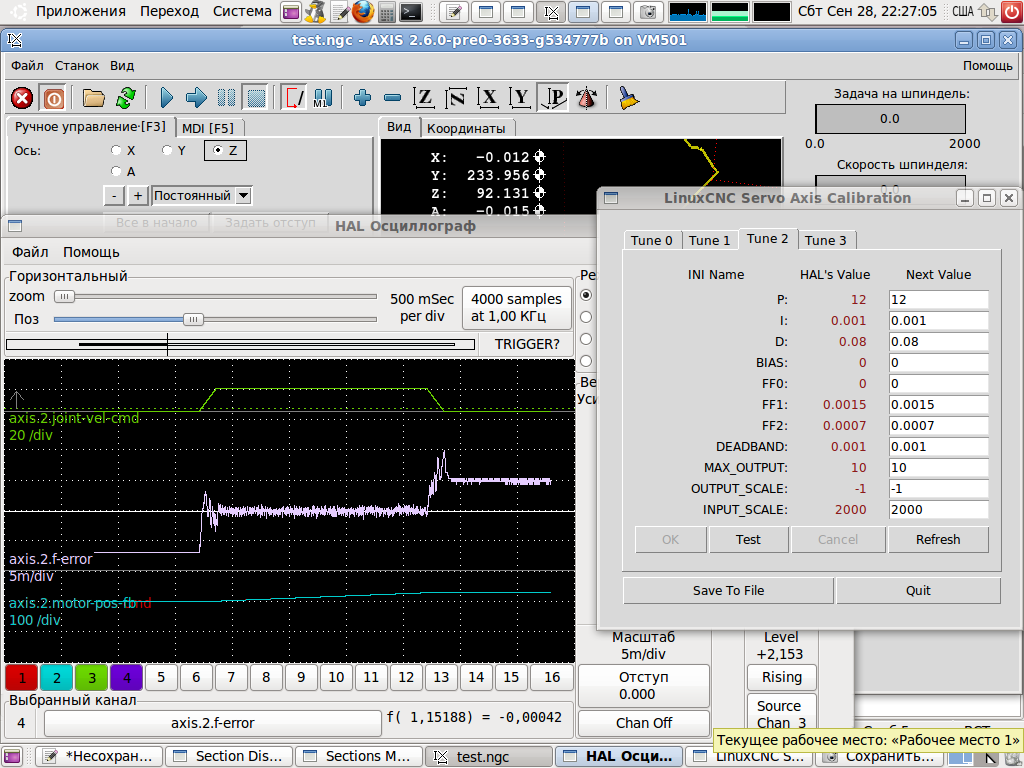Toggle the Rising trigger edge button
Viewport: 1024px width, 768px height.
pyautogui.click(x=782, y=677)
